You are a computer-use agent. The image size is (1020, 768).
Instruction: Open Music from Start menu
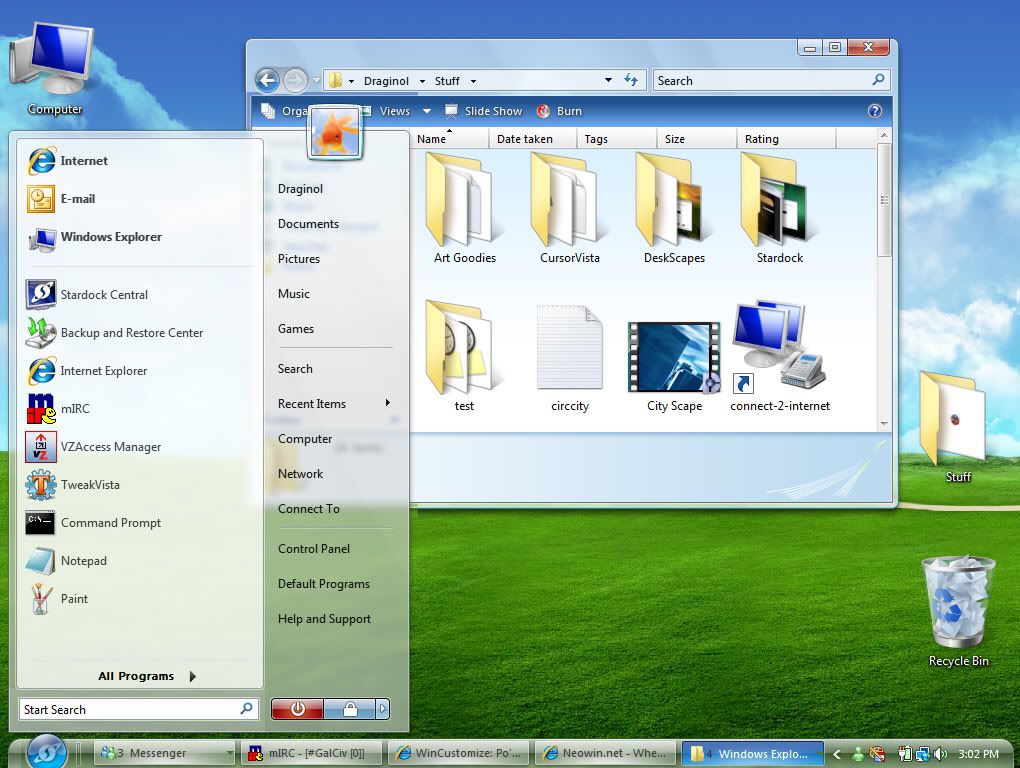tap(293, 294)
